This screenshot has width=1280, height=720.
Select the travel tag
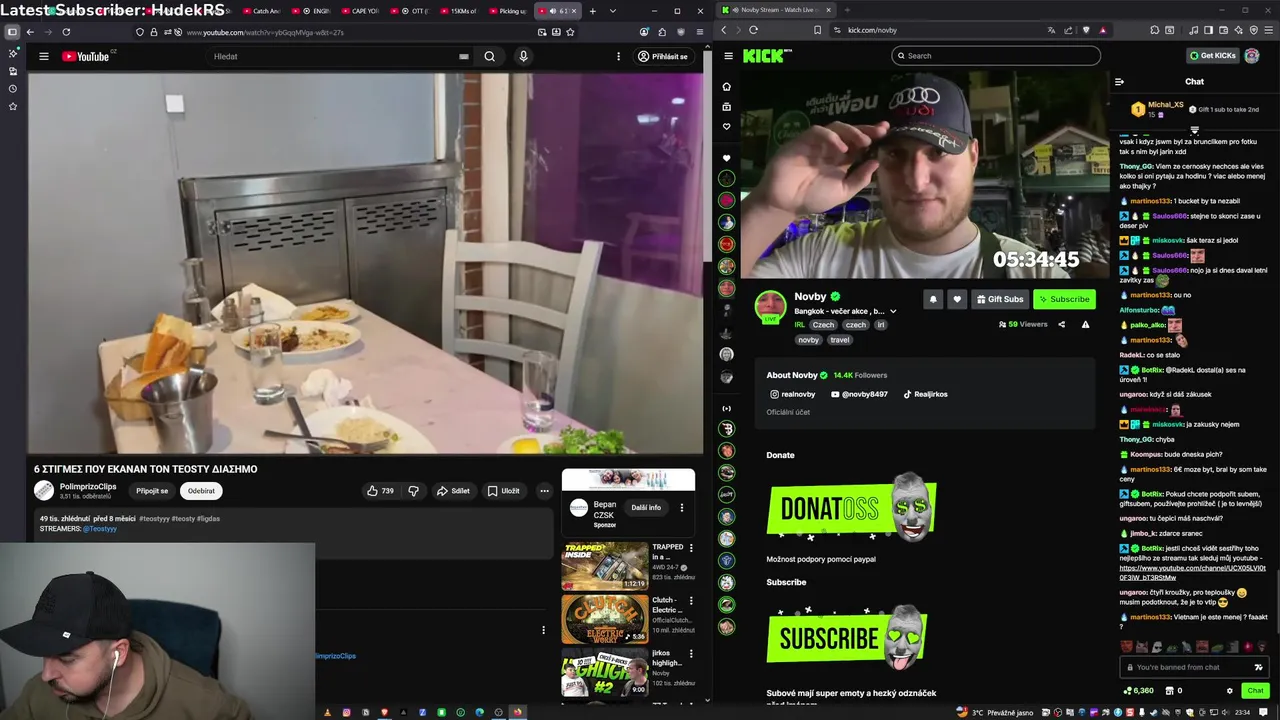[x=840, y=339]
